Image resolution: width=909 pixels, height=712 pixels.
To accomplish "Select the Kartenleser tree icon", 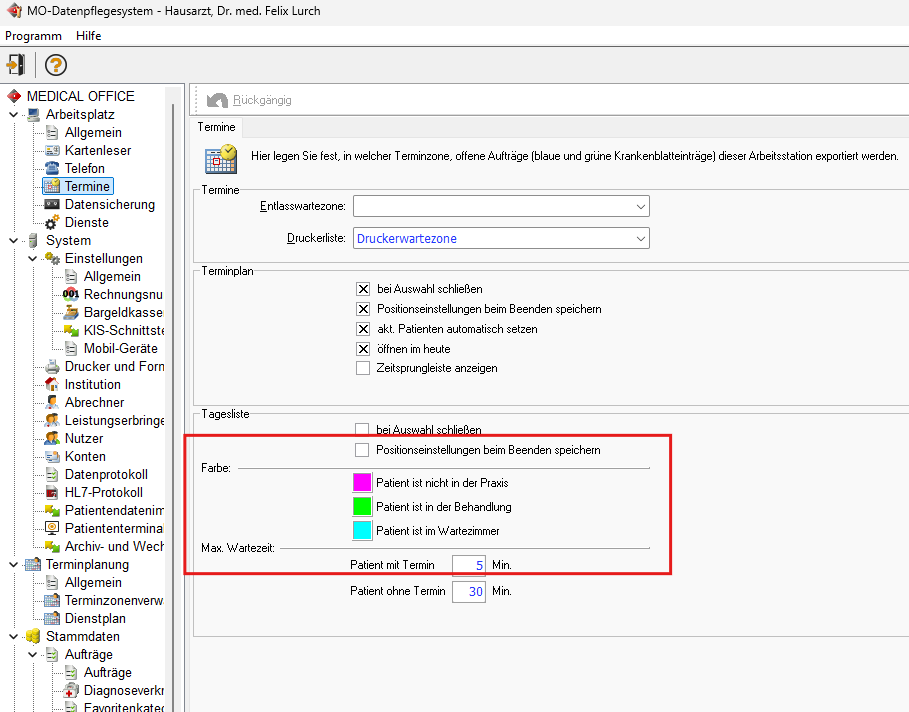I will (x=52, y=150).
